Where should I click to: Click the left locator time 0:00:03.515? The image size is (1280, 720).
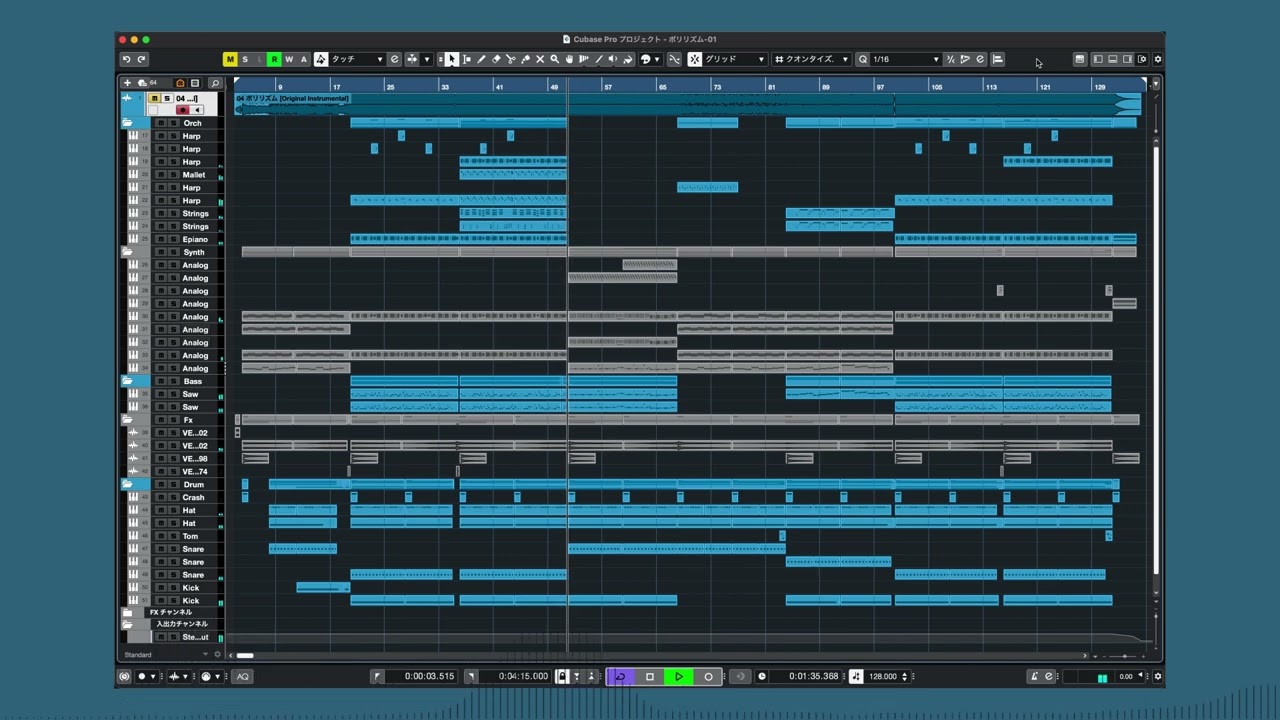click(429, 676)
